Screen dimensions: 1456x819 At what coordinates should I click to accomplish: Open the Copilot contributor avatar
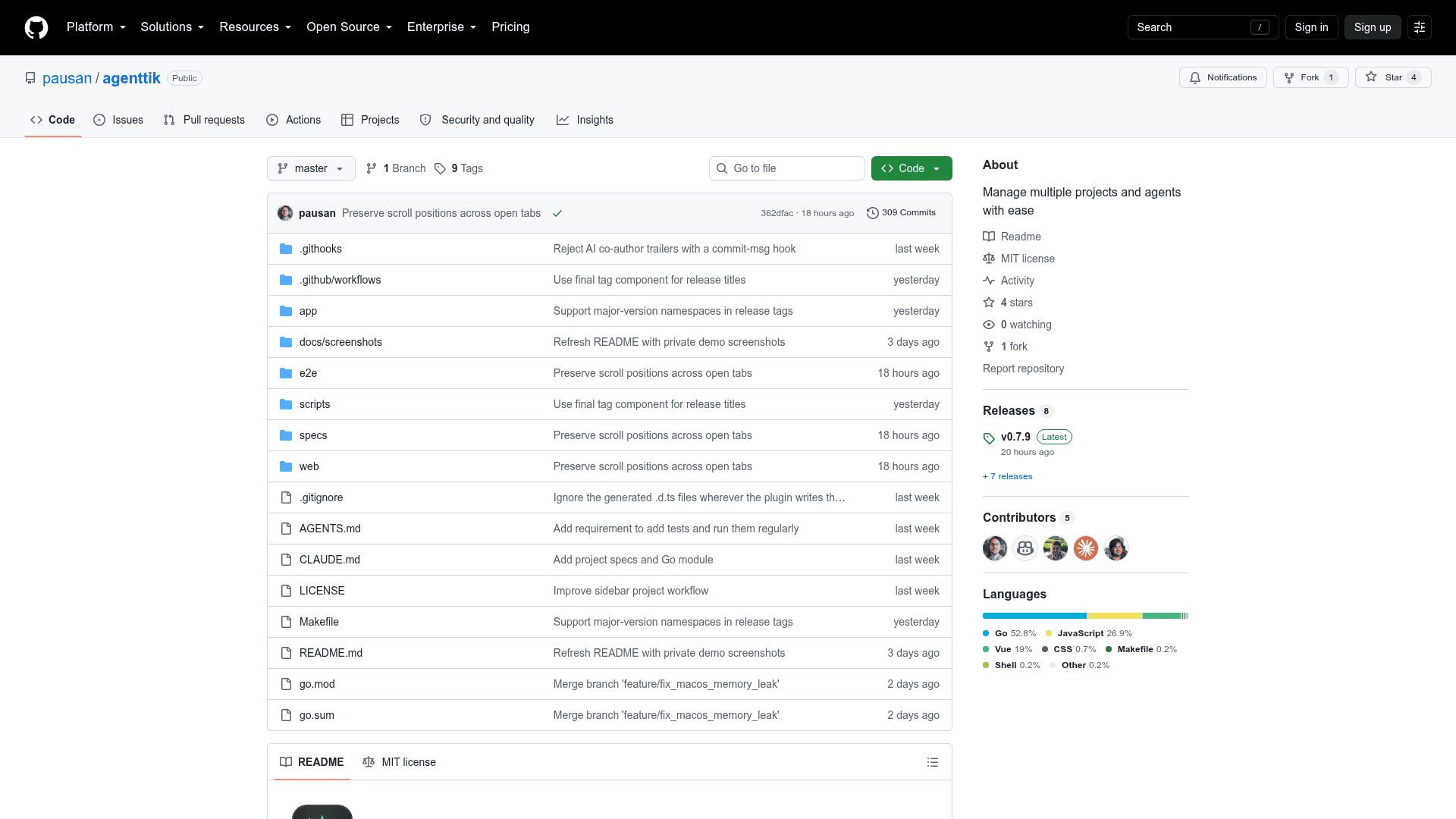[1025, 548]
